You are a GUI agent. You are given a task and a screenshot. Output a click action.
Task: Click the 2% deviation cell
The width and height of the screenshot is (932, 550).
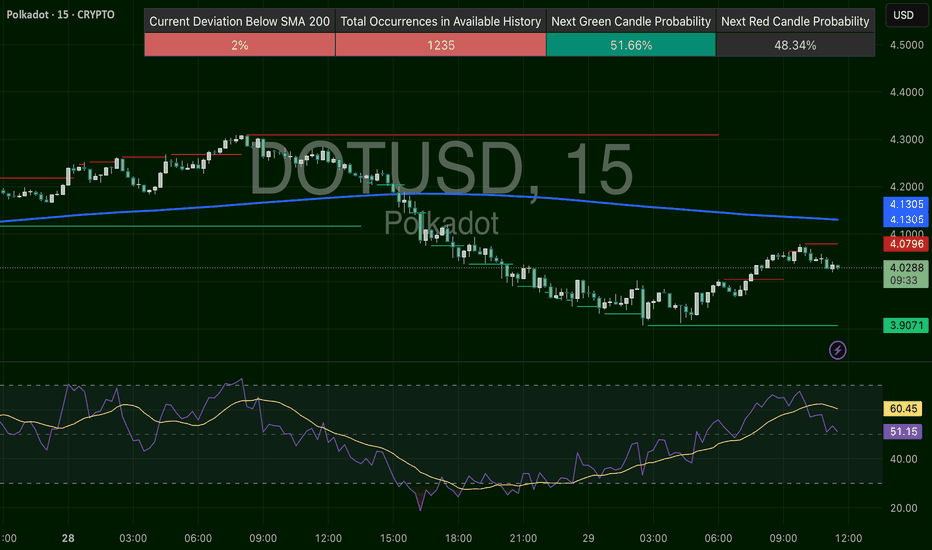coord(240,45)
